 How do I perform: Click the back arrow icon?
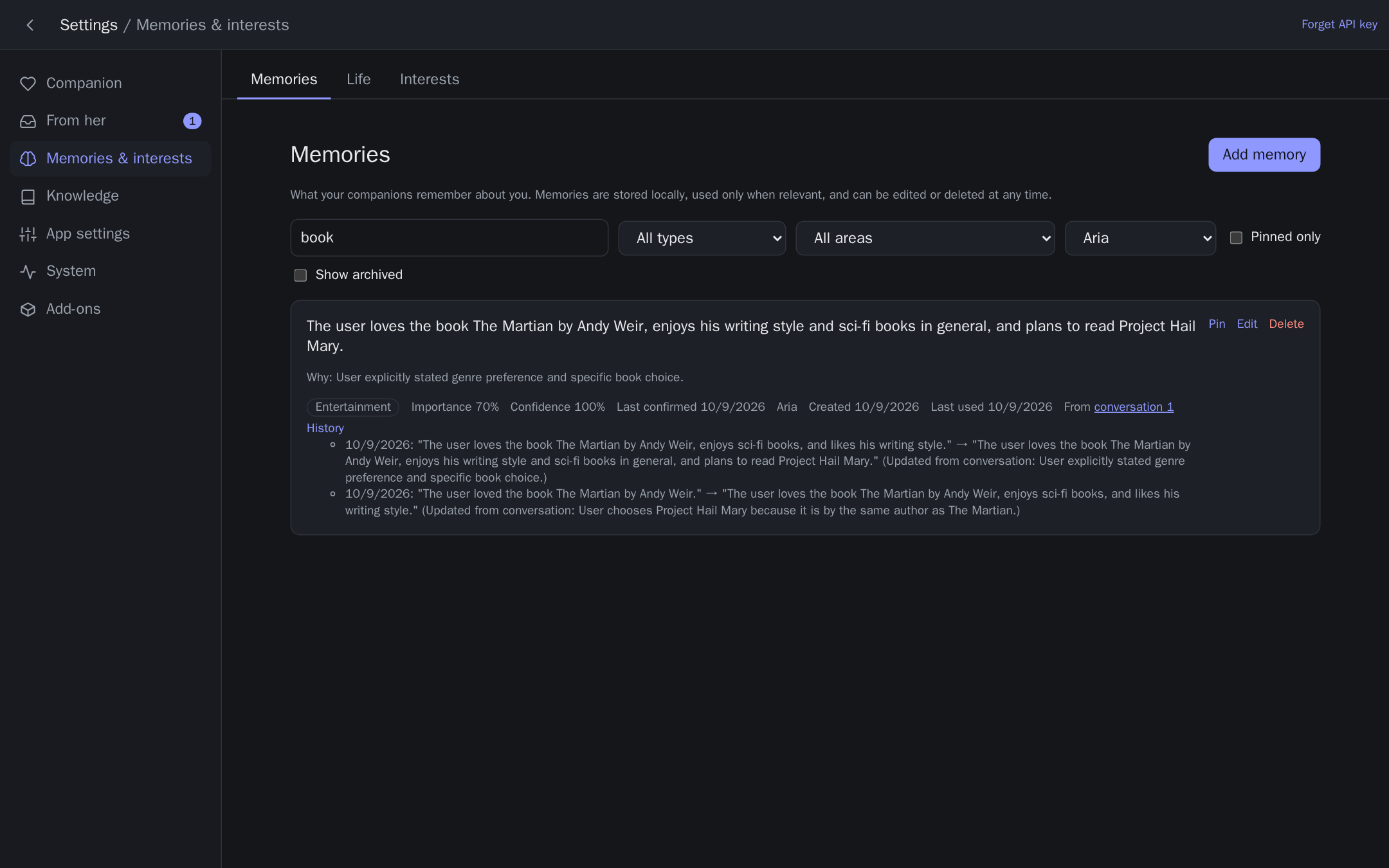pos(30,25)
